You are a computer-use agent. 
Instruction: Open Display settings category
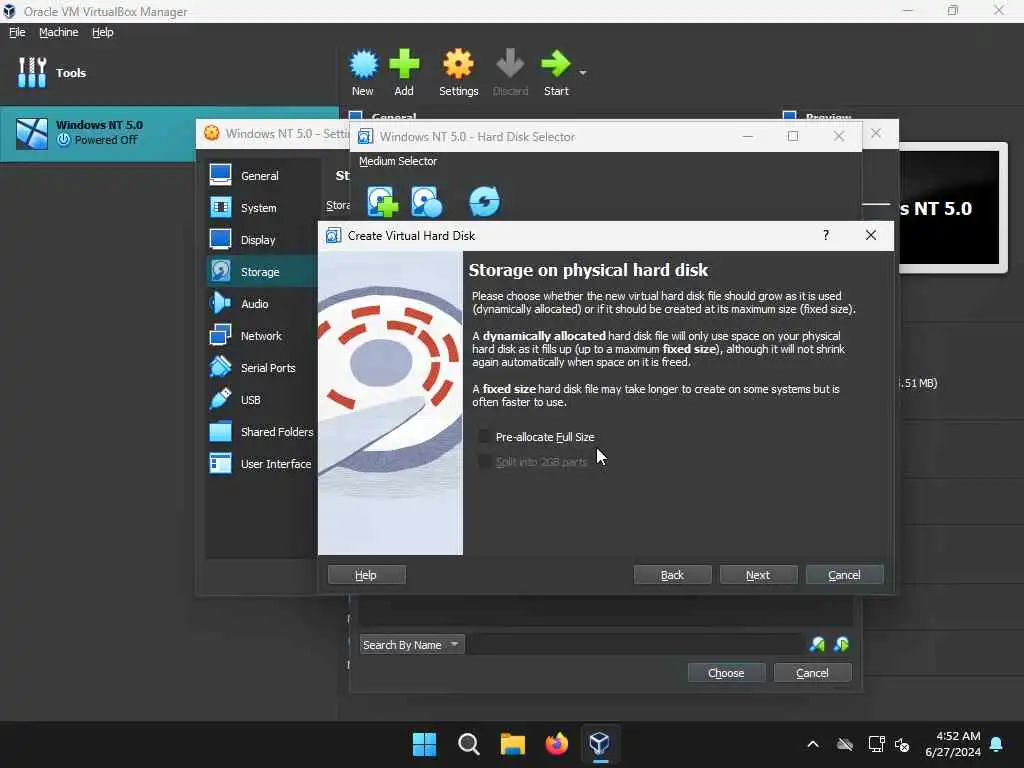[x=261, y=240]
